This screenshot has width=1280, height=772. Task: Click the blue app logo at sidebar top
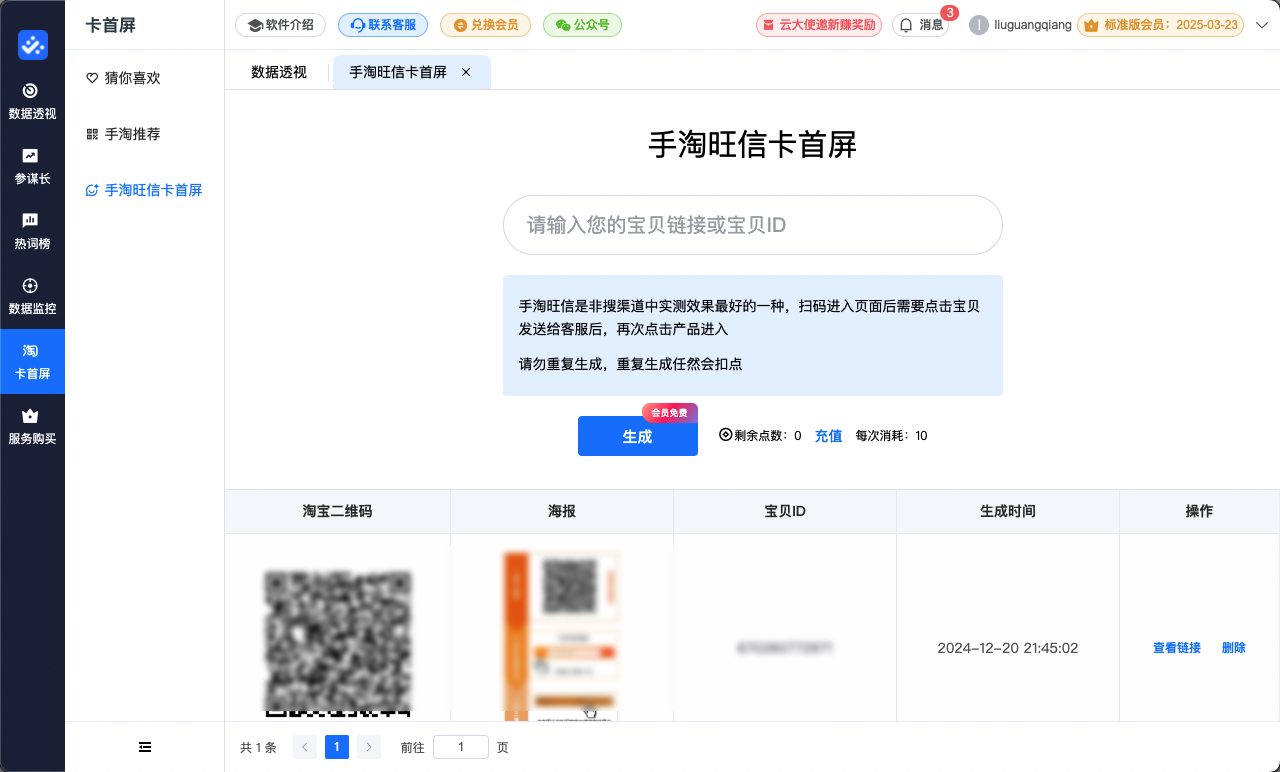click(32, 45)
